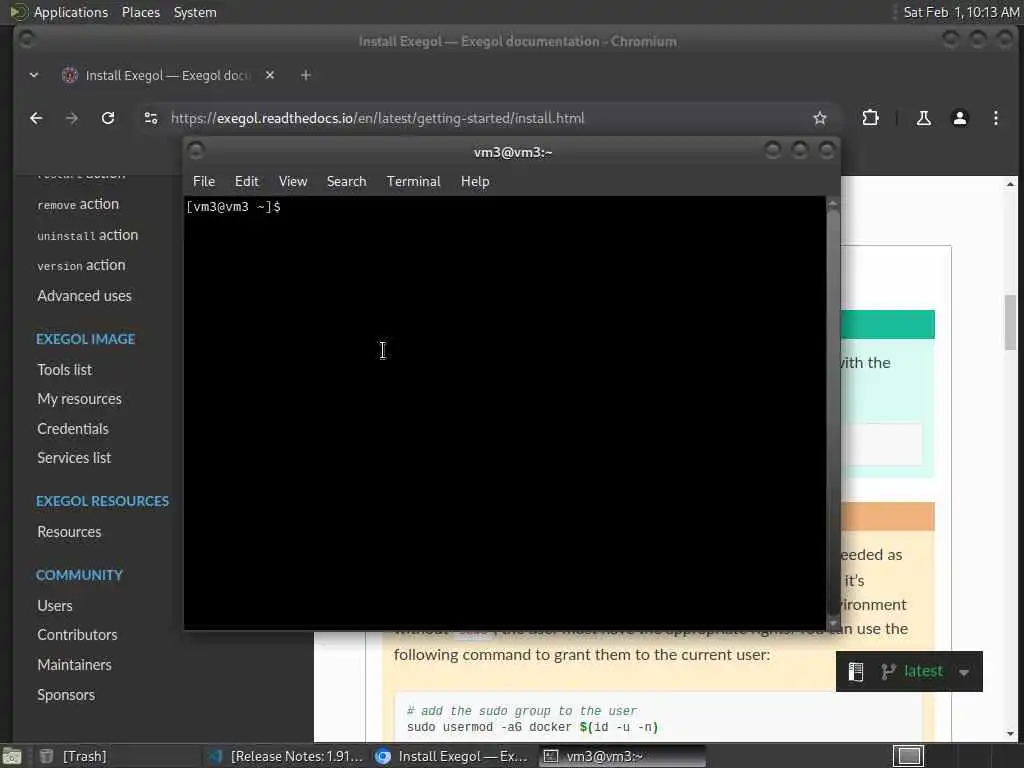Open a new browser tab
1024x768 pixels.
pyautogui.click(x=305, y=75)
